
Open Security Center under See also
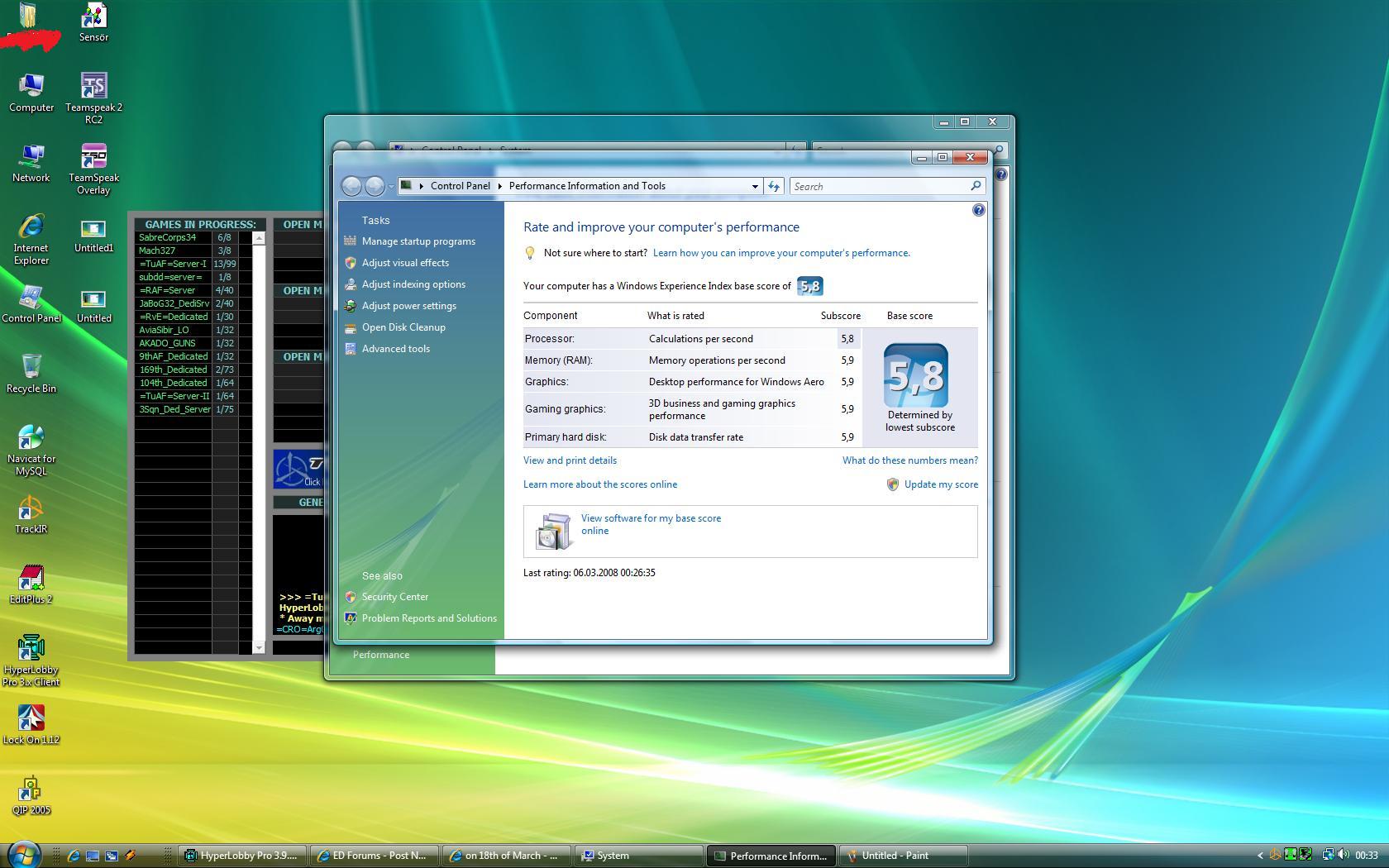point(394,597)
